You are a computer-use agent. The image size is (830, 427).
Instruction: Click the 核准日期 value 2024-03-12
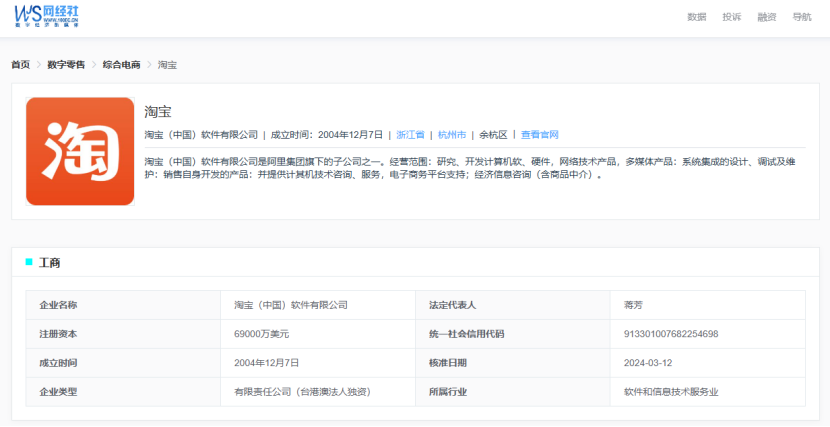coord(648,363)
